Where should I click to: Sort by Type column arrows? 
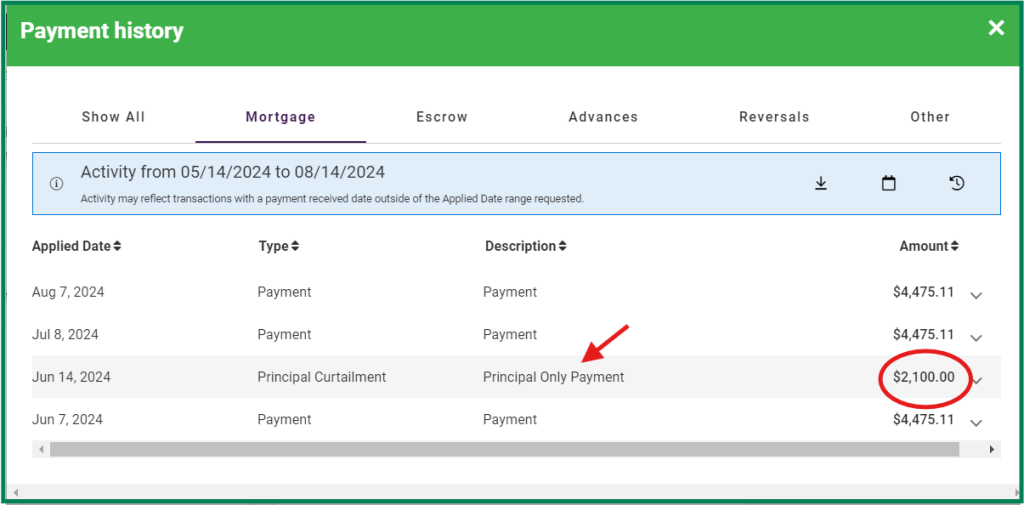click(295, 246)
